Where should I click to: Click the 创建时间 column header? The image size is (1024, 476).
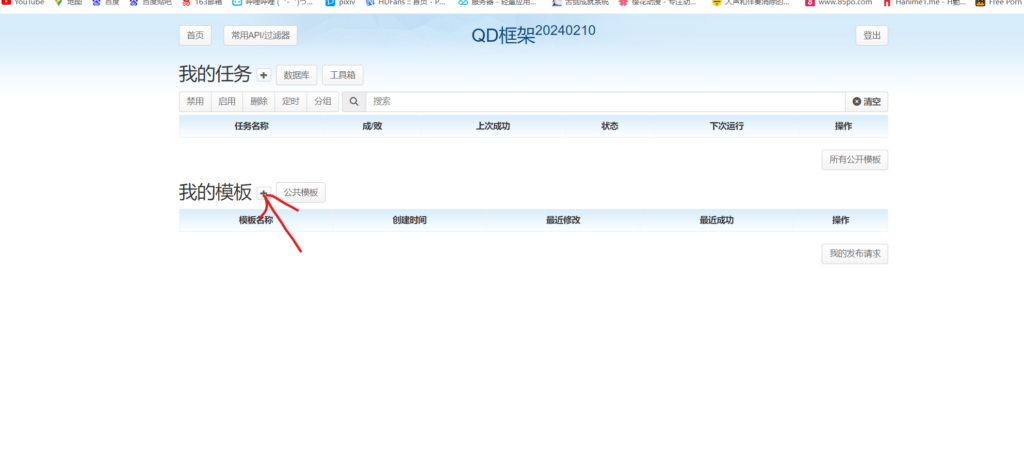(409, 221)
